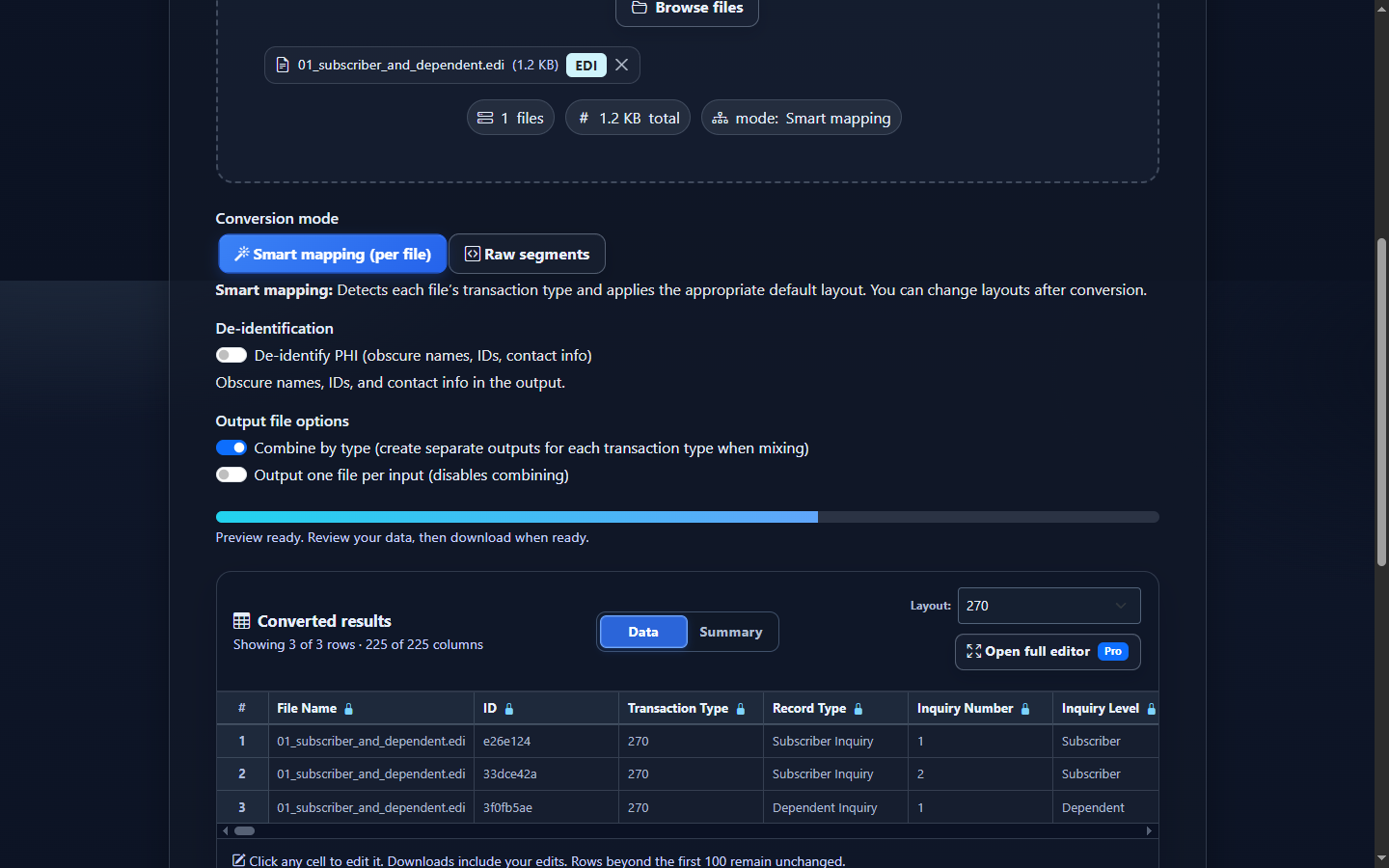Click the ID cell 3f0fb5ae
Screen dimensions: 1389x868
coord(546,807)
